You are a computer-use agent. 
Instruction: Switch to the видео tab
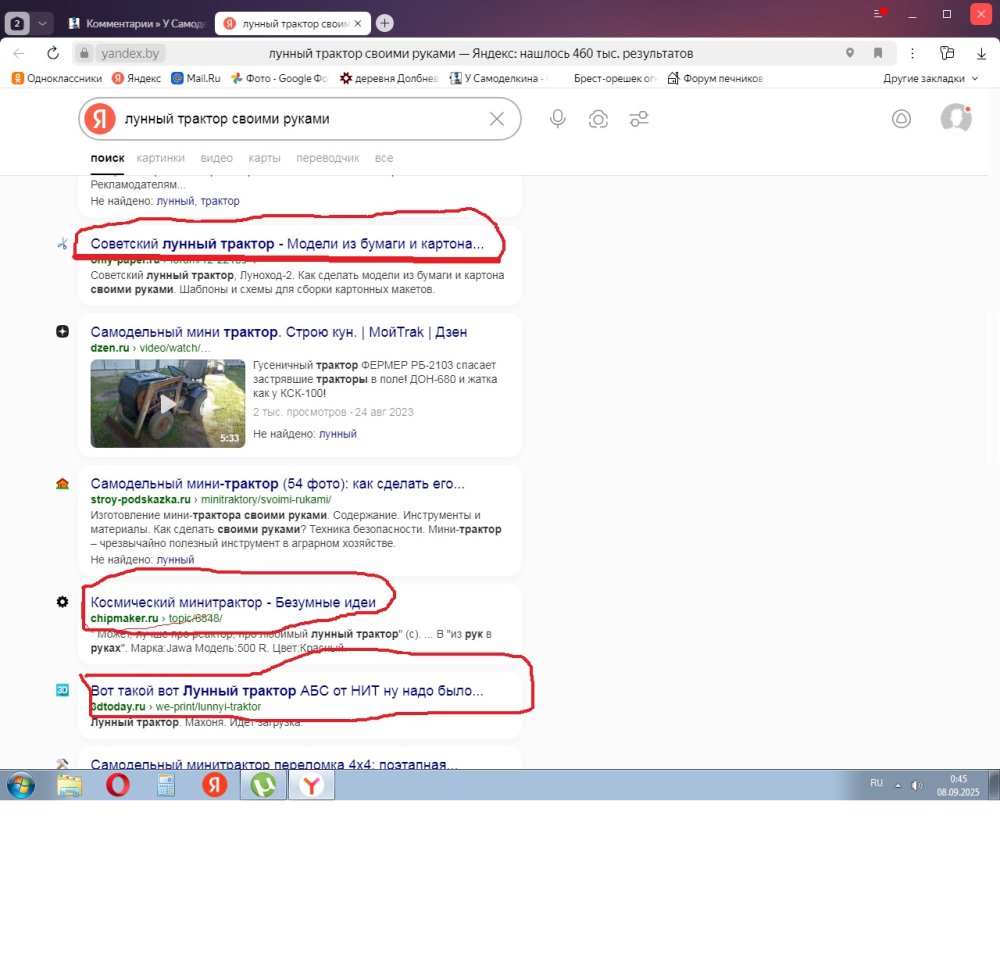click(x=216, y=158)
